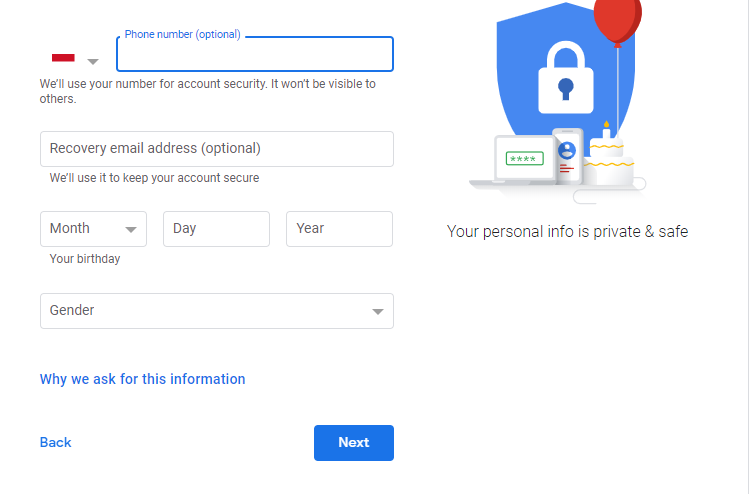The height and width of the screenshot is (494, 749).
Task: Open the Month dropdown
Action: point(94,229)
